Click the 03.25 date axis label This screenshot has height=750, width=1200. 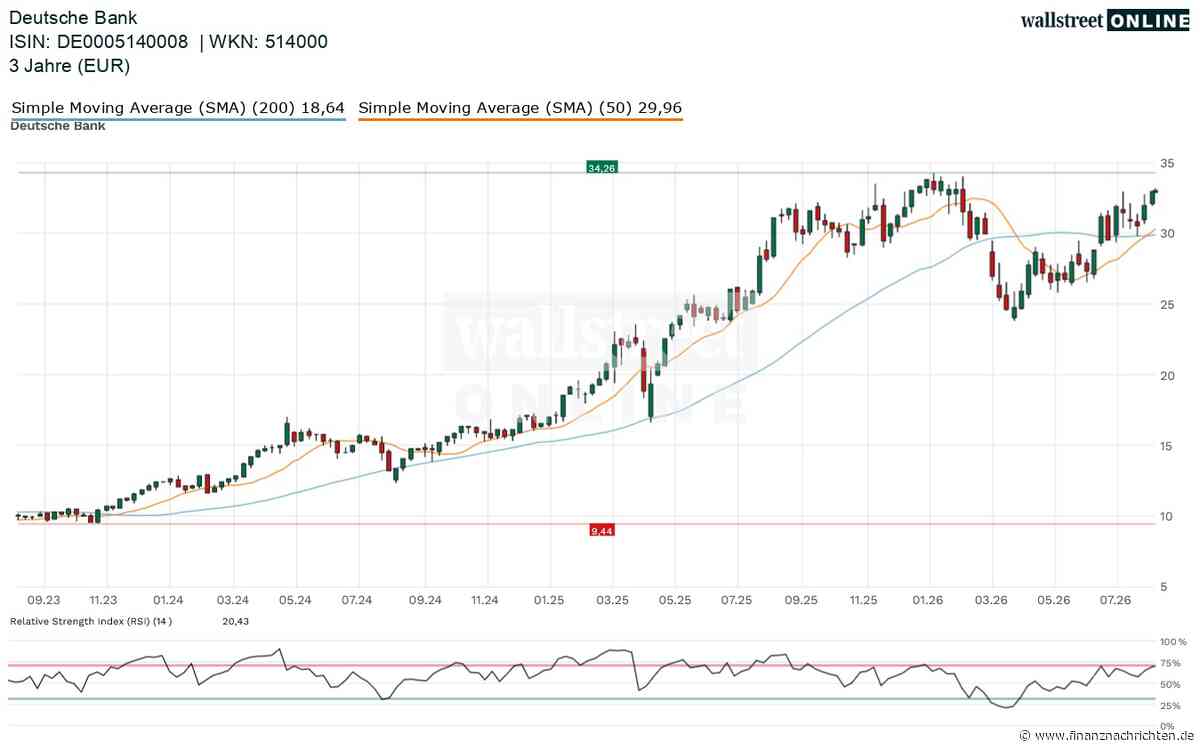click(x=612, y=600)
